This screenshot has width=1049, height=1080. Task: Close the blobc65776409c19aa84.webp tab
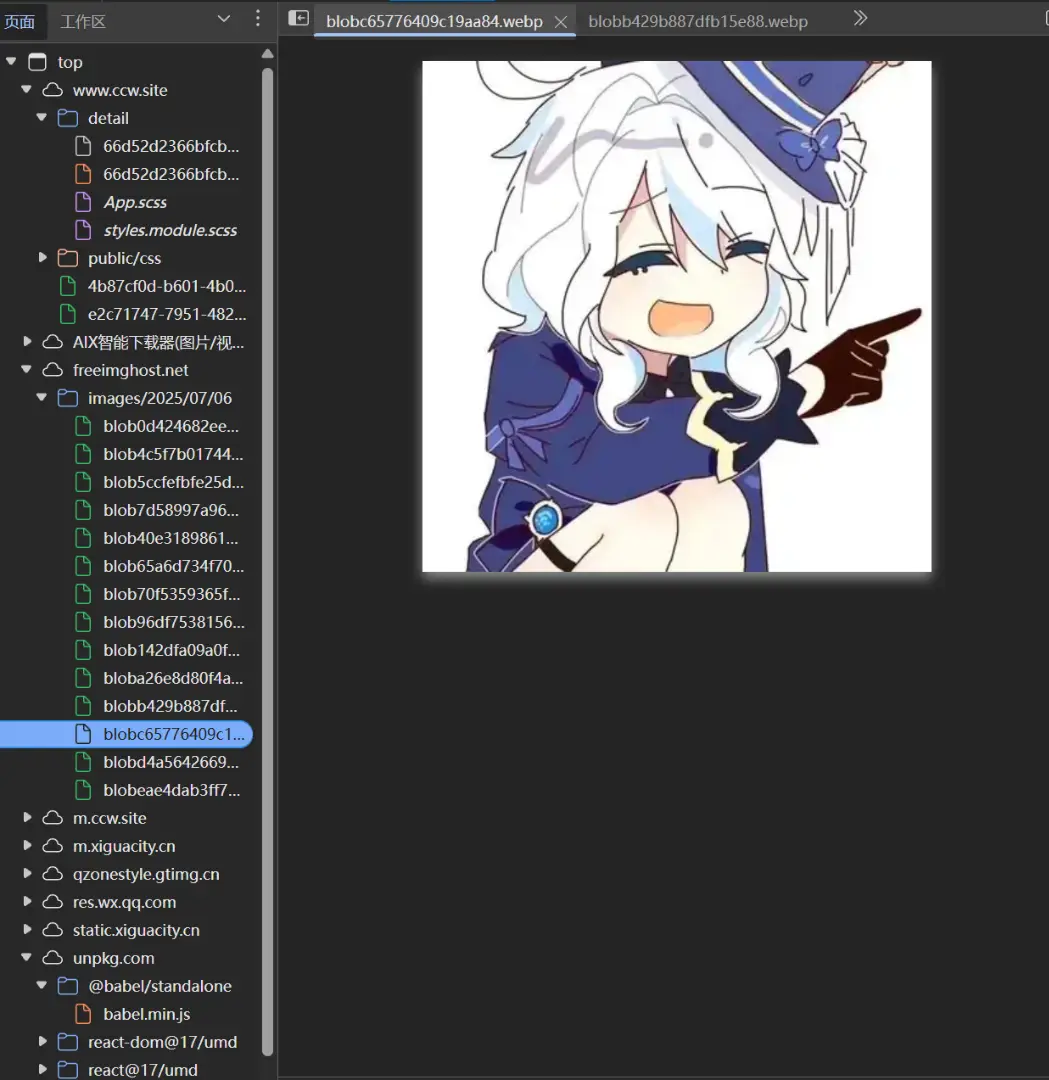pos(561,22)
